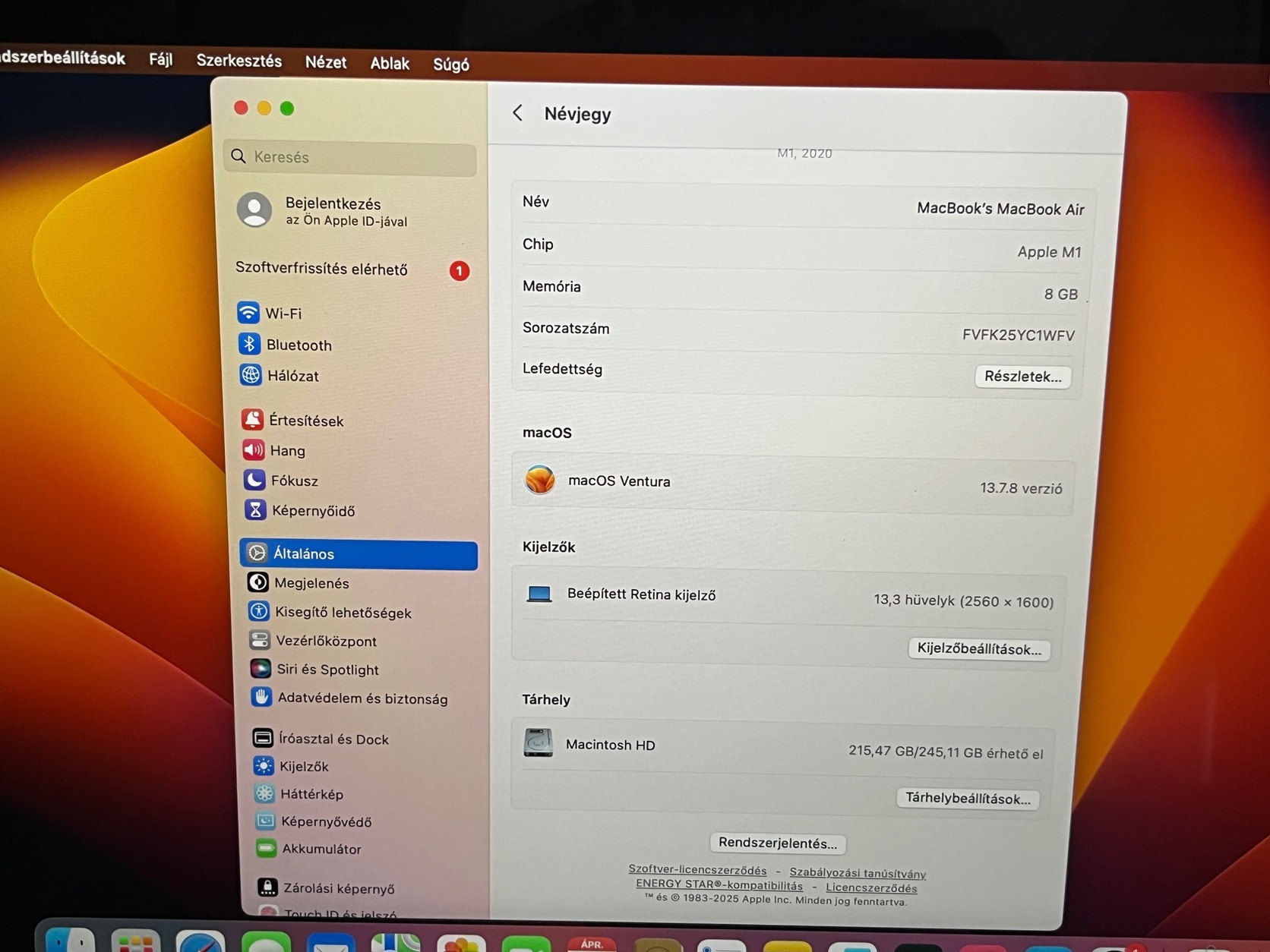Open the Hang sound icon

(x=254, y=449)
